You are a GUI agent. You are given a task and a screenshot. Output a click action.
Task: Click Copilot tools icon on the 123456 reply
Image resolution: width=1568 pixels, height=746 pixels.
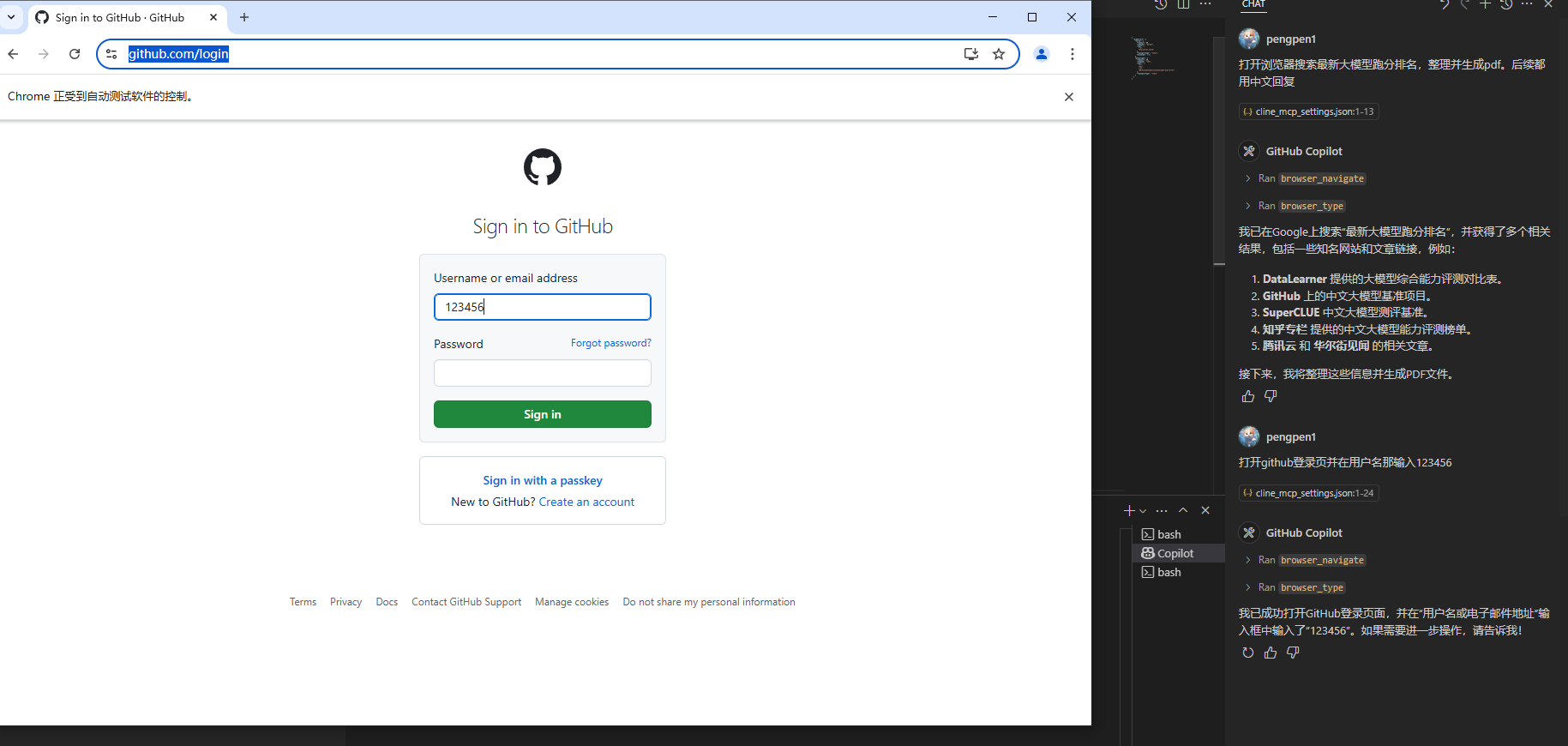pyautogui.click(x=1249, y=532)
